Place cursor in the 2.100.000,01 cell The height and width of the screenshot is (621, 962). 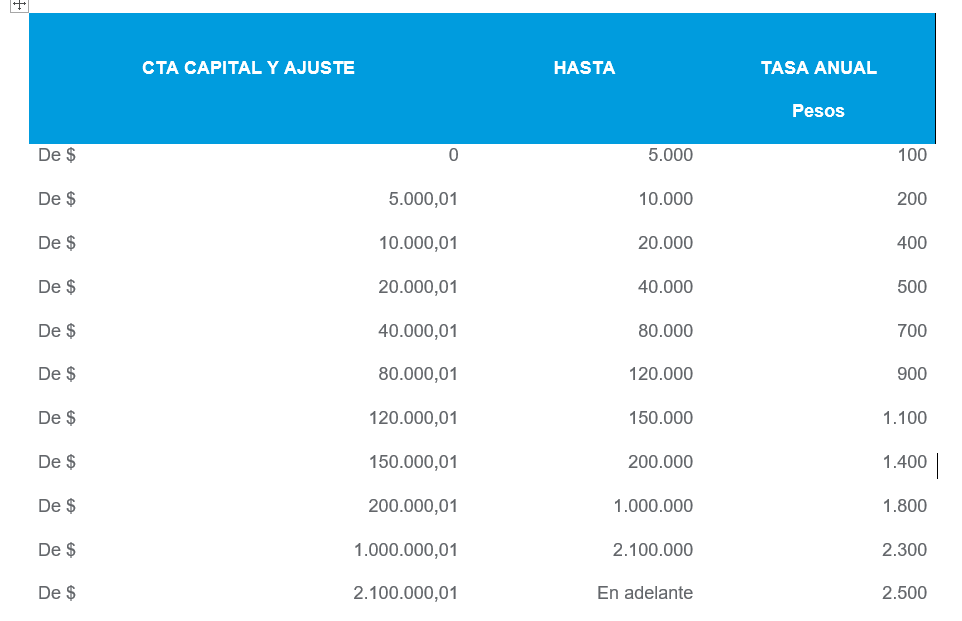click(x=405, y=593)
